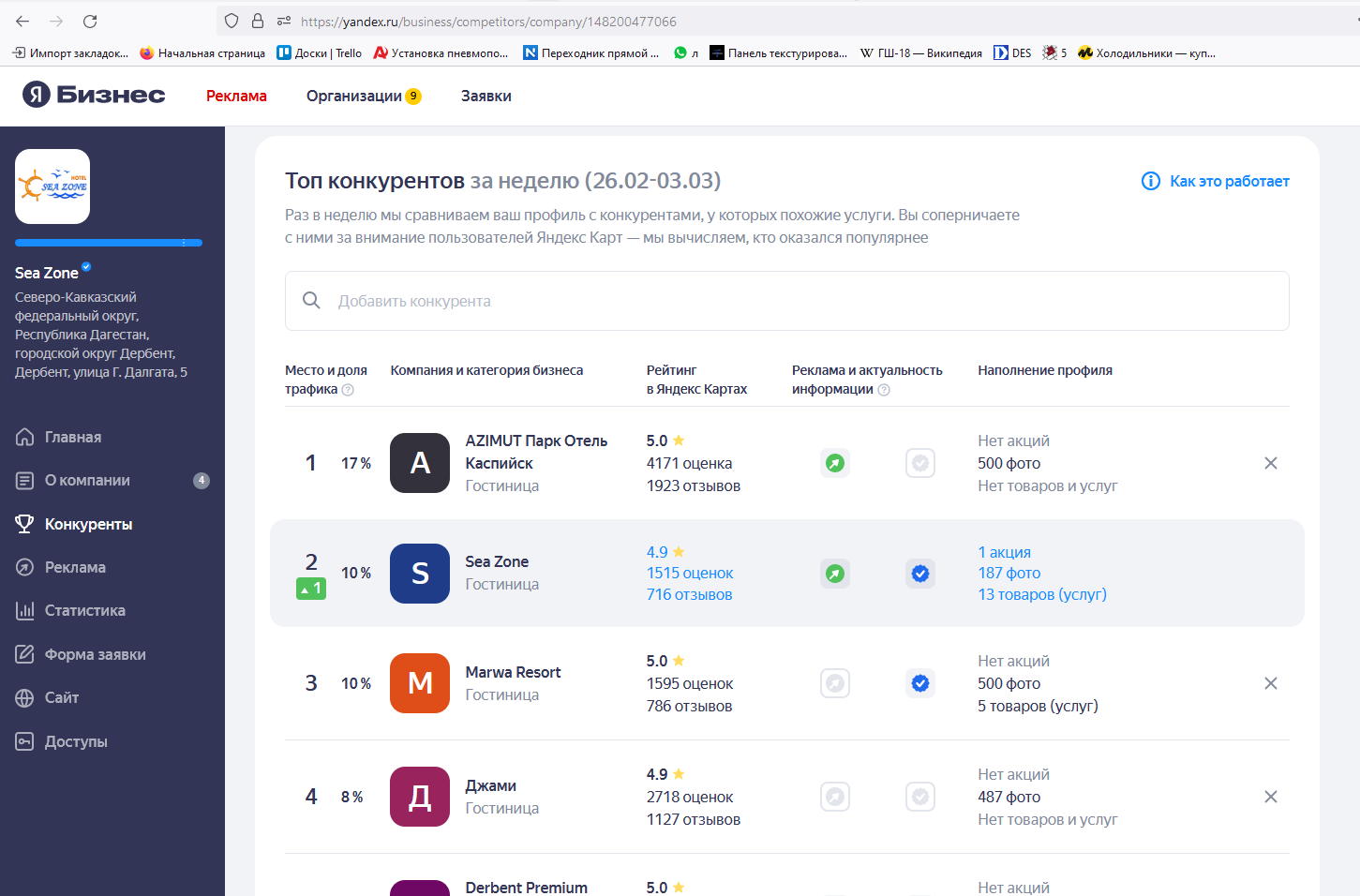Image resolution: width=1360 pixels, height=896 pixels.
Task: Click the help icon next to Место и доля трафика
Action: tap(348, 390)
